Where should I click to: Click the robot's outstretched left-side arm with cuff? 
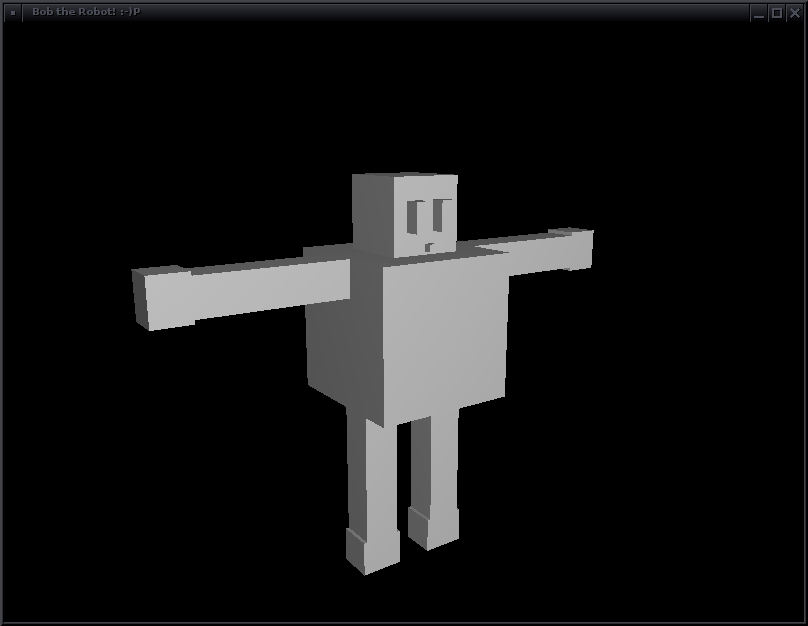coord(241,294)
